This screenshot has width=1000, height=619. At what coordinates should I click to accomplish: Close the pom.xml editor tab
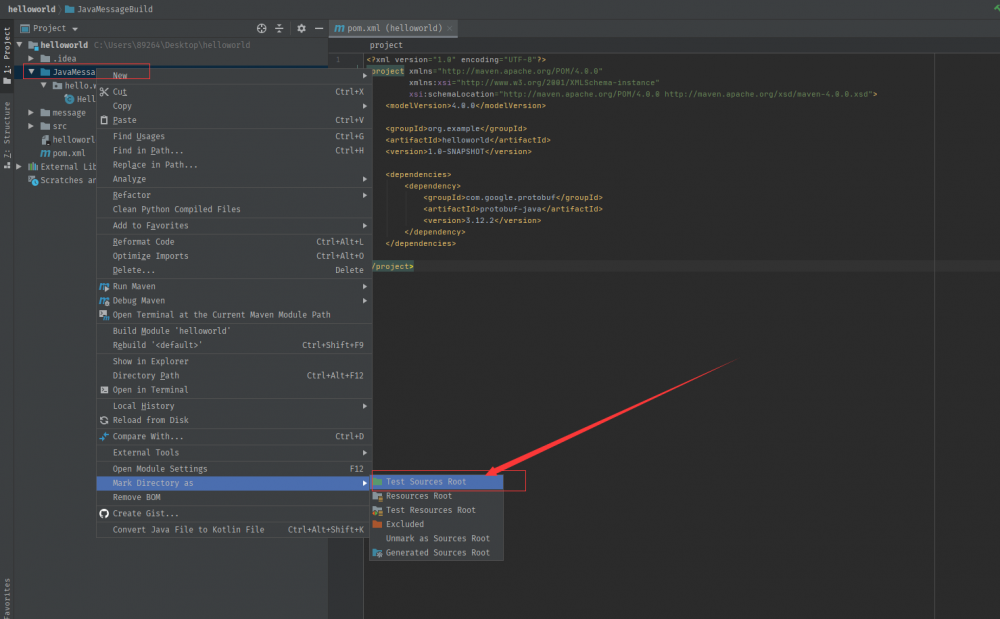(450, 29)
